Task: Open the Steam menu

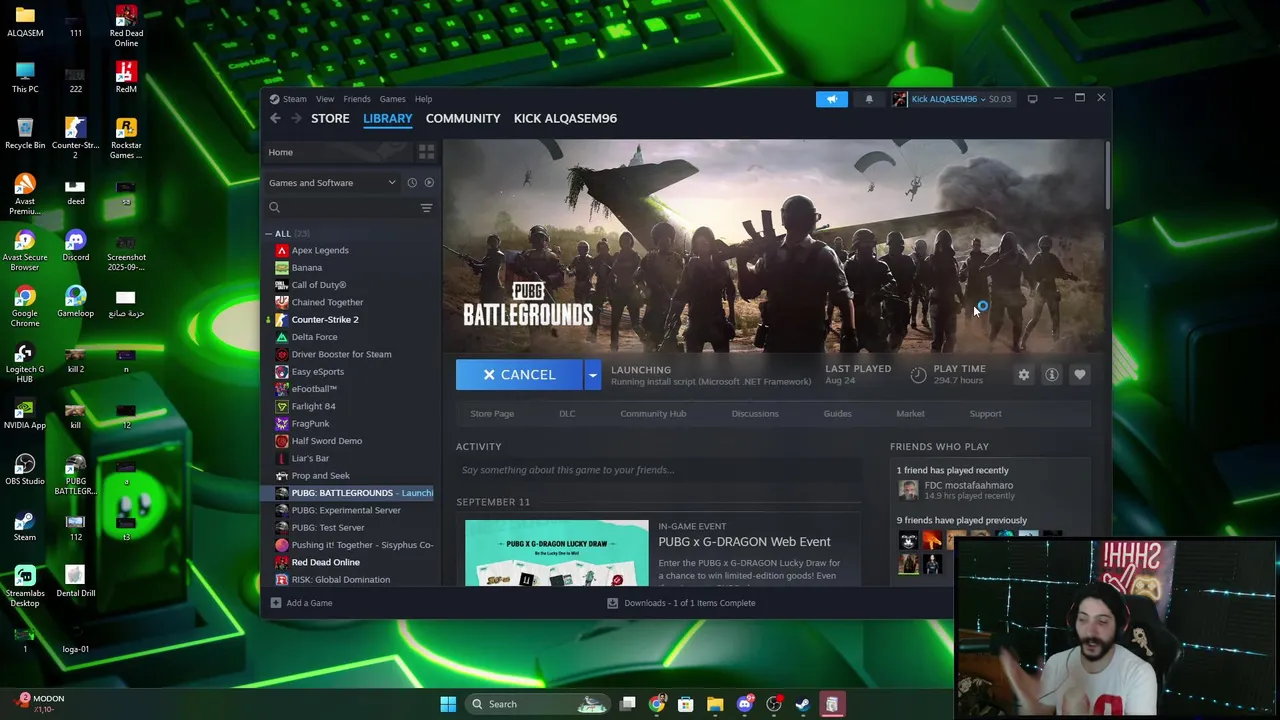Action: pos(294,99)
